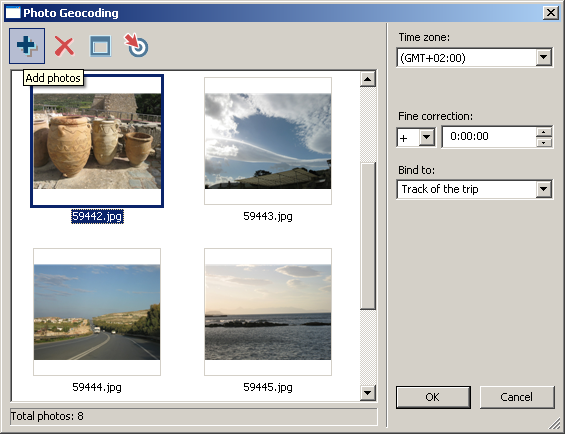The width and height of the screenshot is (565, 434).
Task: Click the photo list scroll down arrow
Action: coord(368,393)
